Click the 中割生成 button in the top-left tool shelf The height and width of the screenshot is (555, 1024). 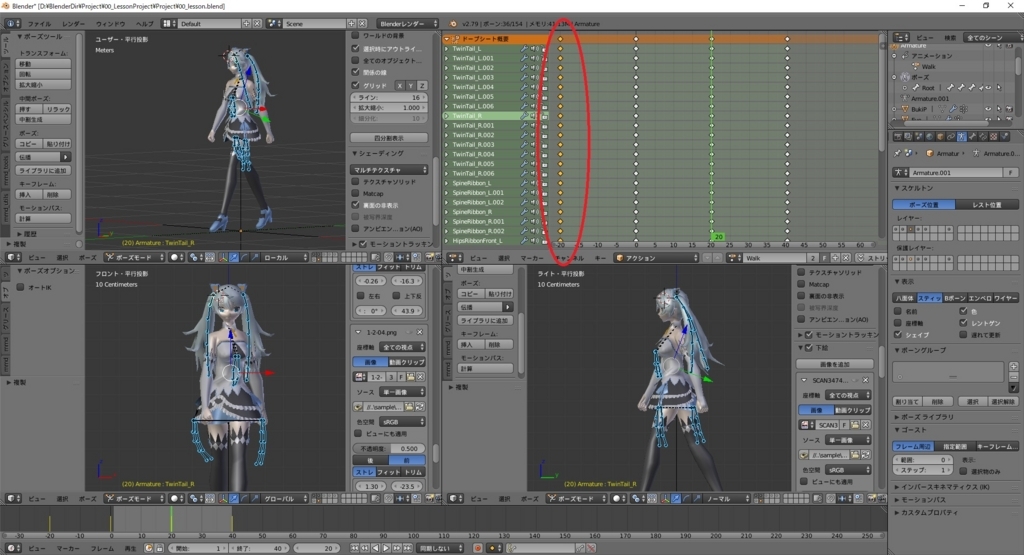tap(43, 119)
